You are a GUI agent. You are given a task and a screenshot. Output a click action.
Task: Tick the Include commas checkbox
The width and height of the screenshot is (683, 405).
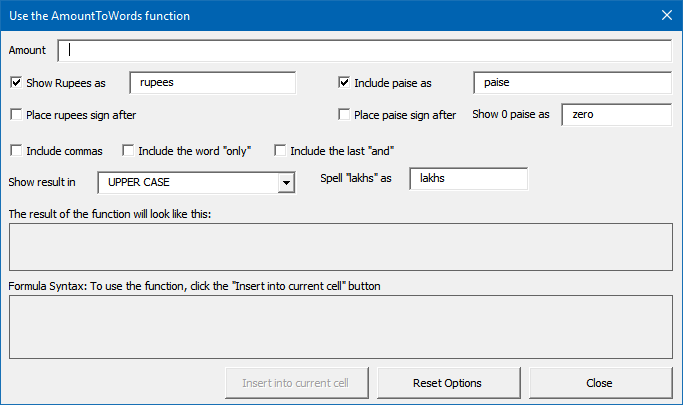click(16, 151)
